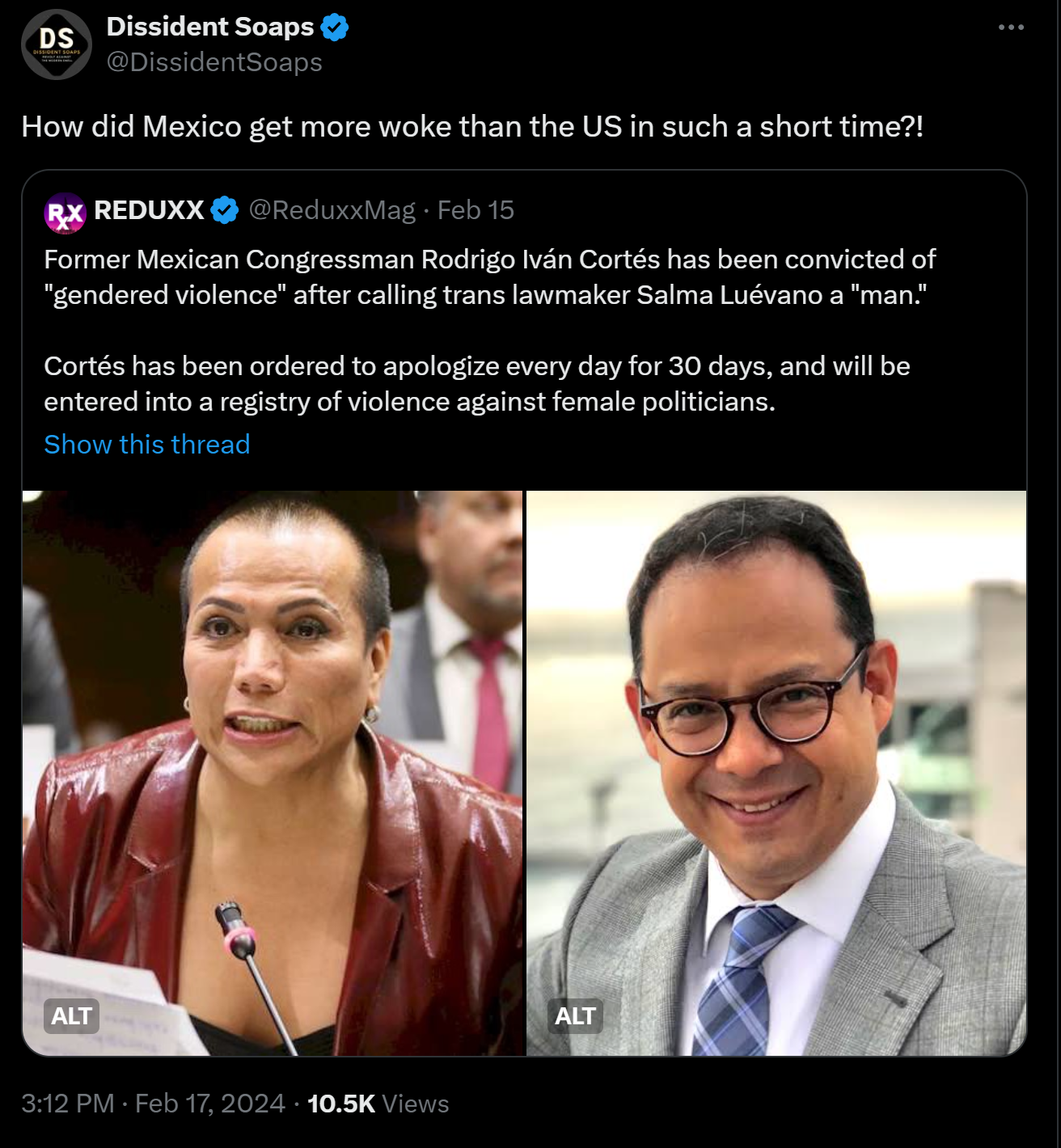This screenshot has height=1148, width=1061.
Task: Click the Feb 15 quoted tweet date
Action: (x=476, y=210)
